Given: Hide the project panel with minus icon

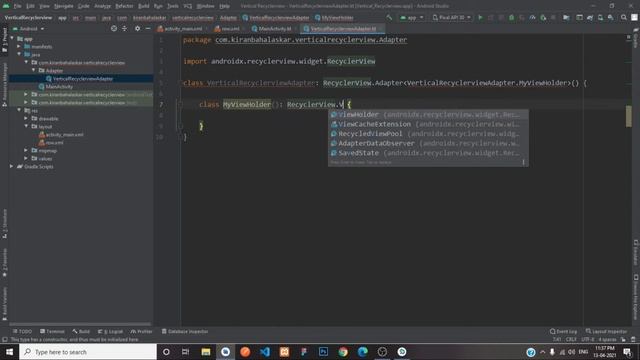Looking at the screenshot, I should tap(148, 29).
